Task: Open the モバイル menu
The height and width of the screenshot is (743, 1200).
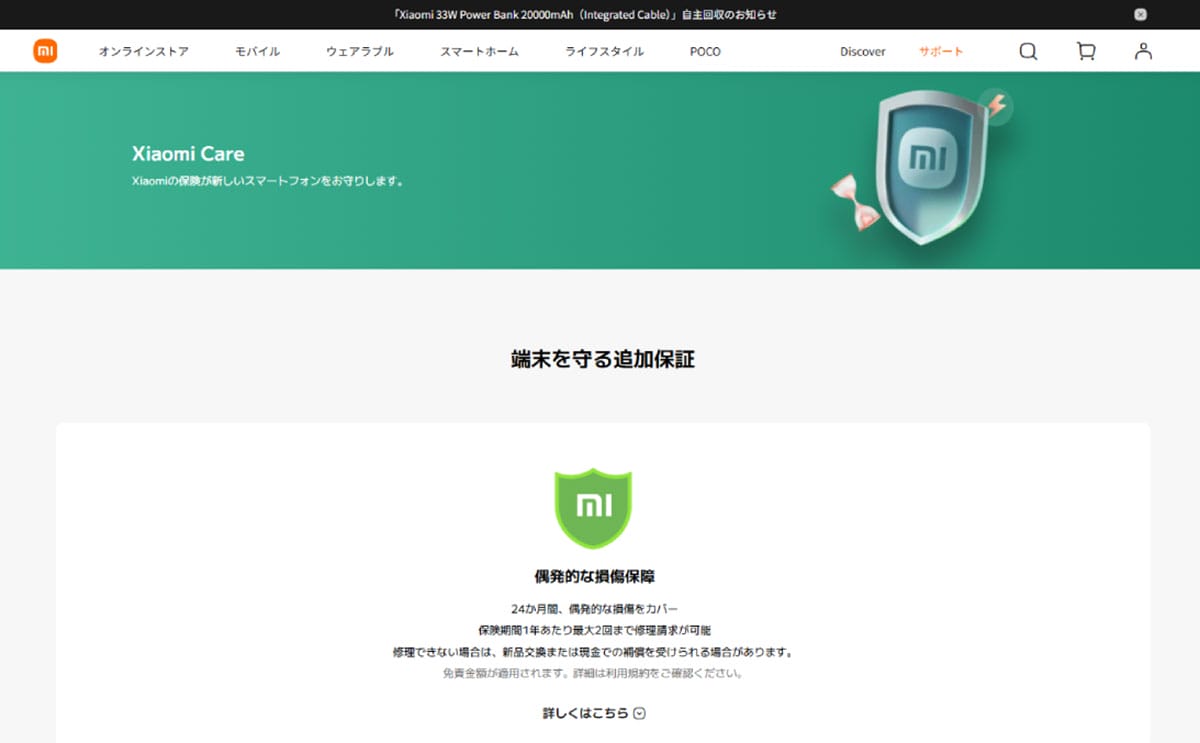Action: 256,51
